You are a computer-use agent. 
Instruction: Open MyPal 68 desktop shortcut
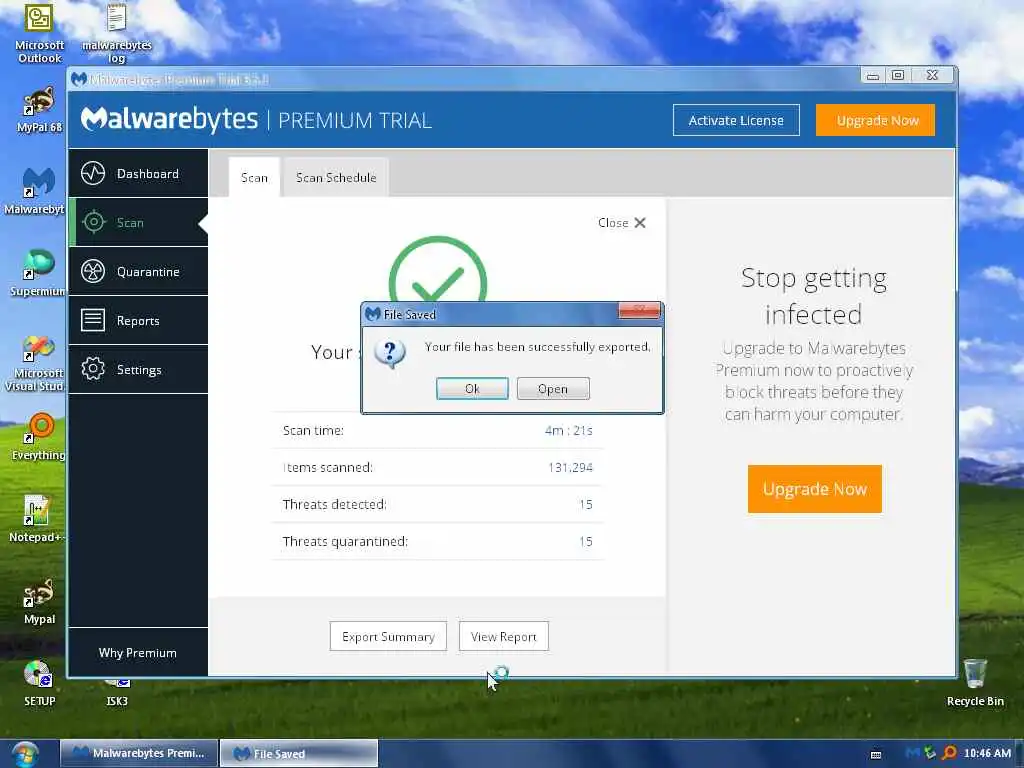pyautogui.click(x=39, y=110)
